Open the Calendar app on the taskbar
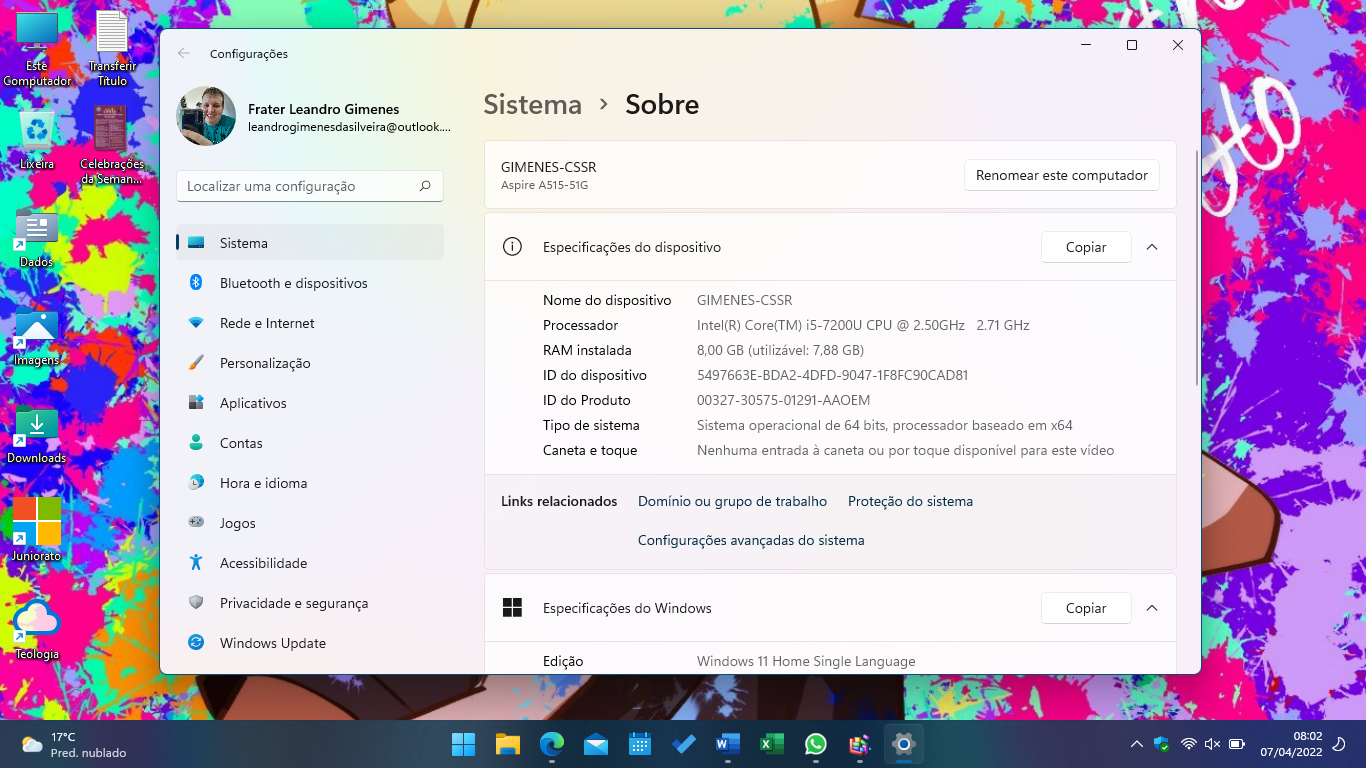 [x=640, y=744]
